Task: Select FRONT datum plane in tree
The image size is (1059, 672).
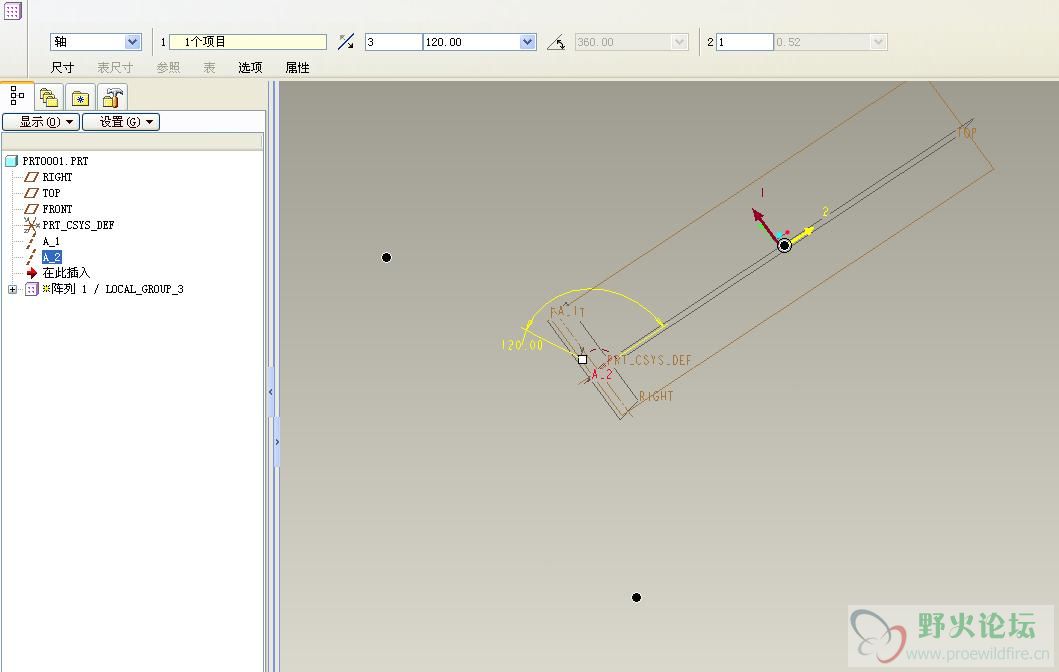Action: pos(57,209)
